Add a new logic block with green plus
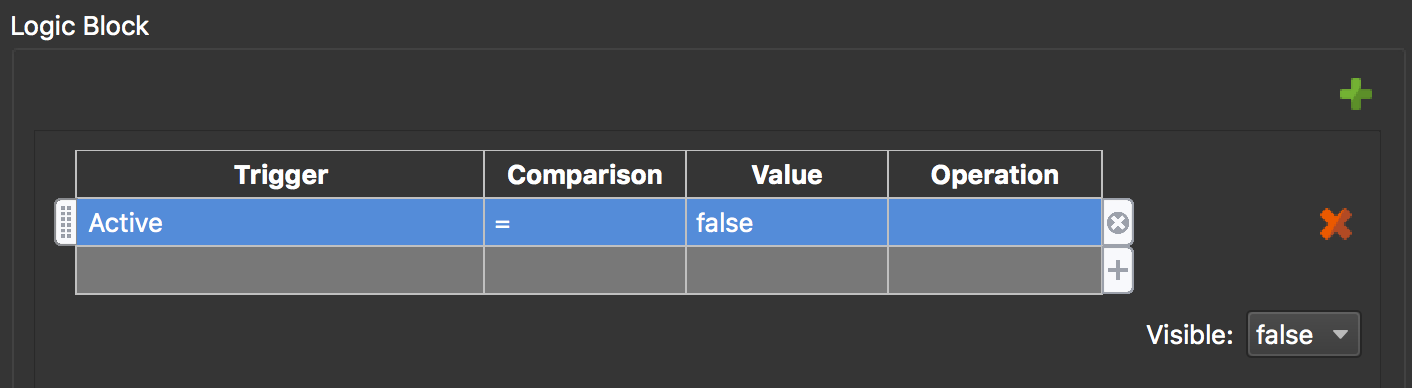The width and height of the screenshot is (1412, 388). tap(1355, 95)
